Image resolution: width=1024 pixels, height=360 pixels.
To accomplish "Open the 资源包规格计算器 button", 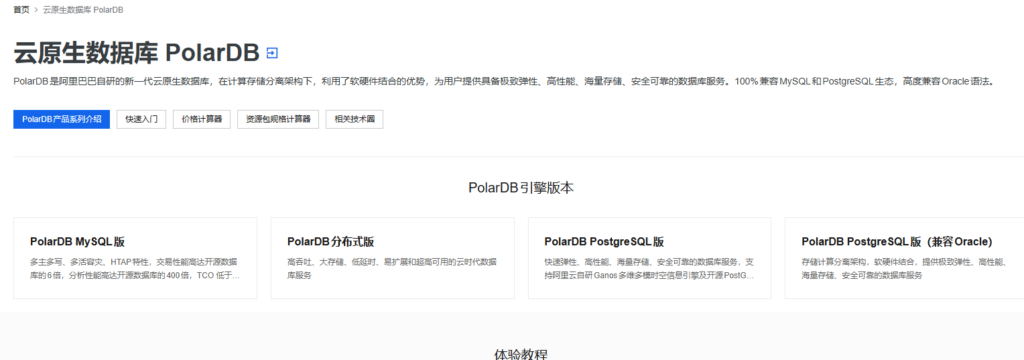I will pyautogui.click(x=278, y=120).
